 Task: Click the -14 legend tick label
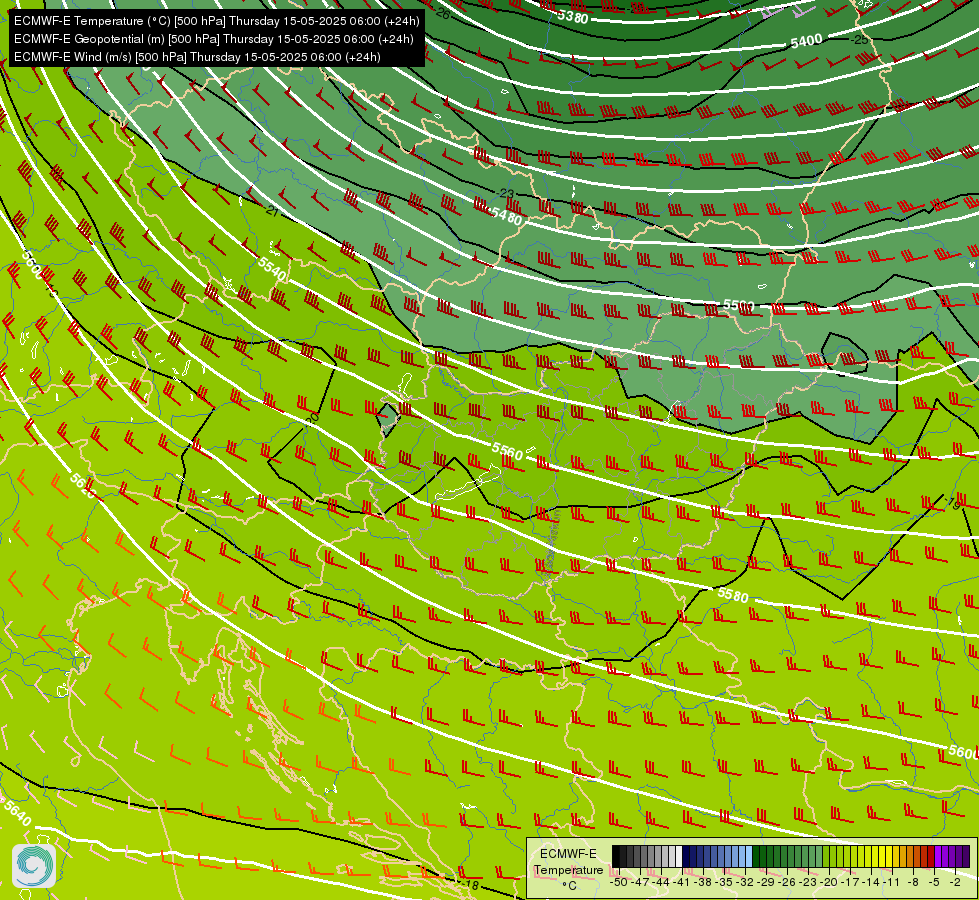pyautogui.click(x=872, y=882)
